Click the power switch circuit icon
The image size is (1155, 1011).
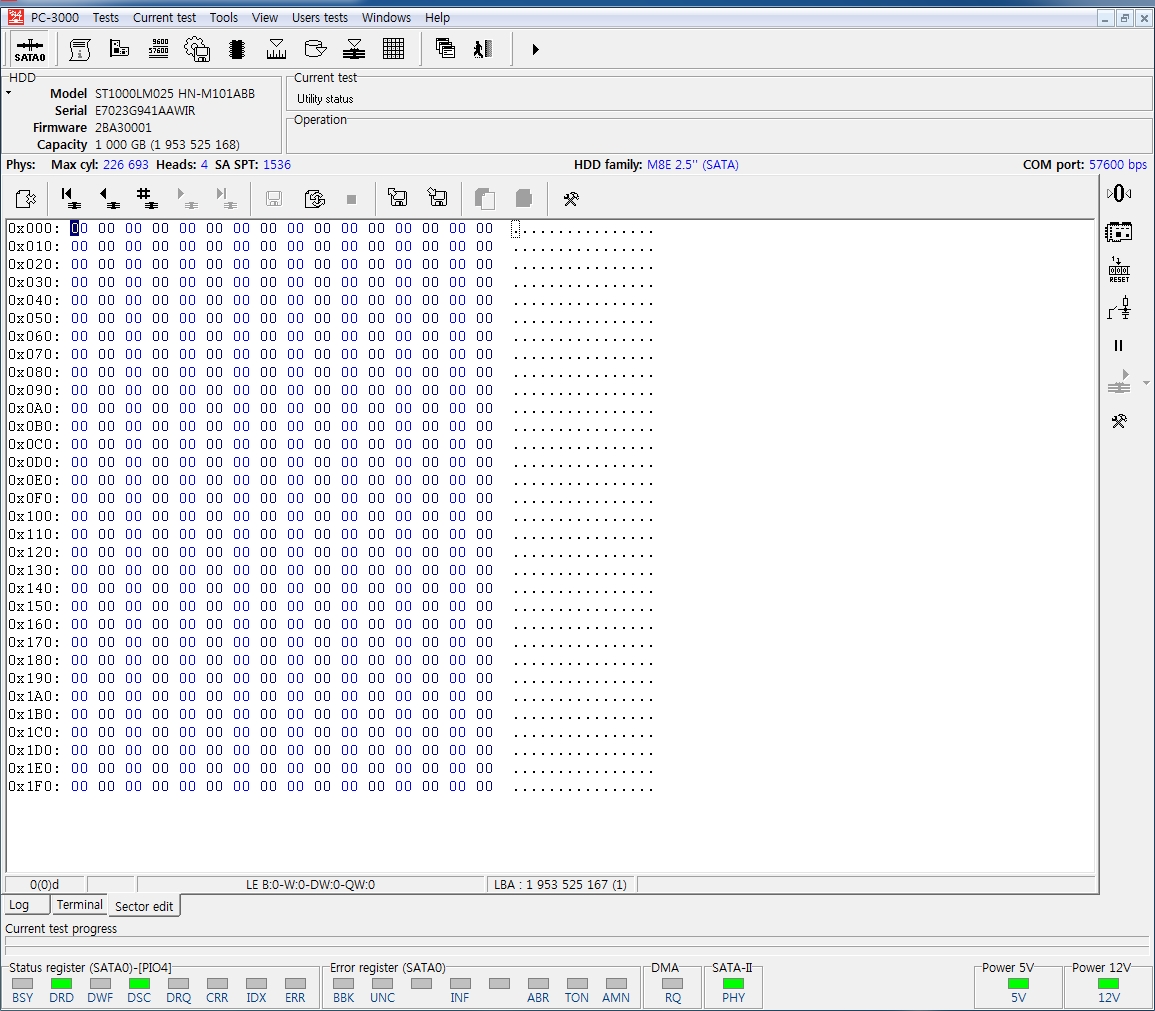point(1118,311)
